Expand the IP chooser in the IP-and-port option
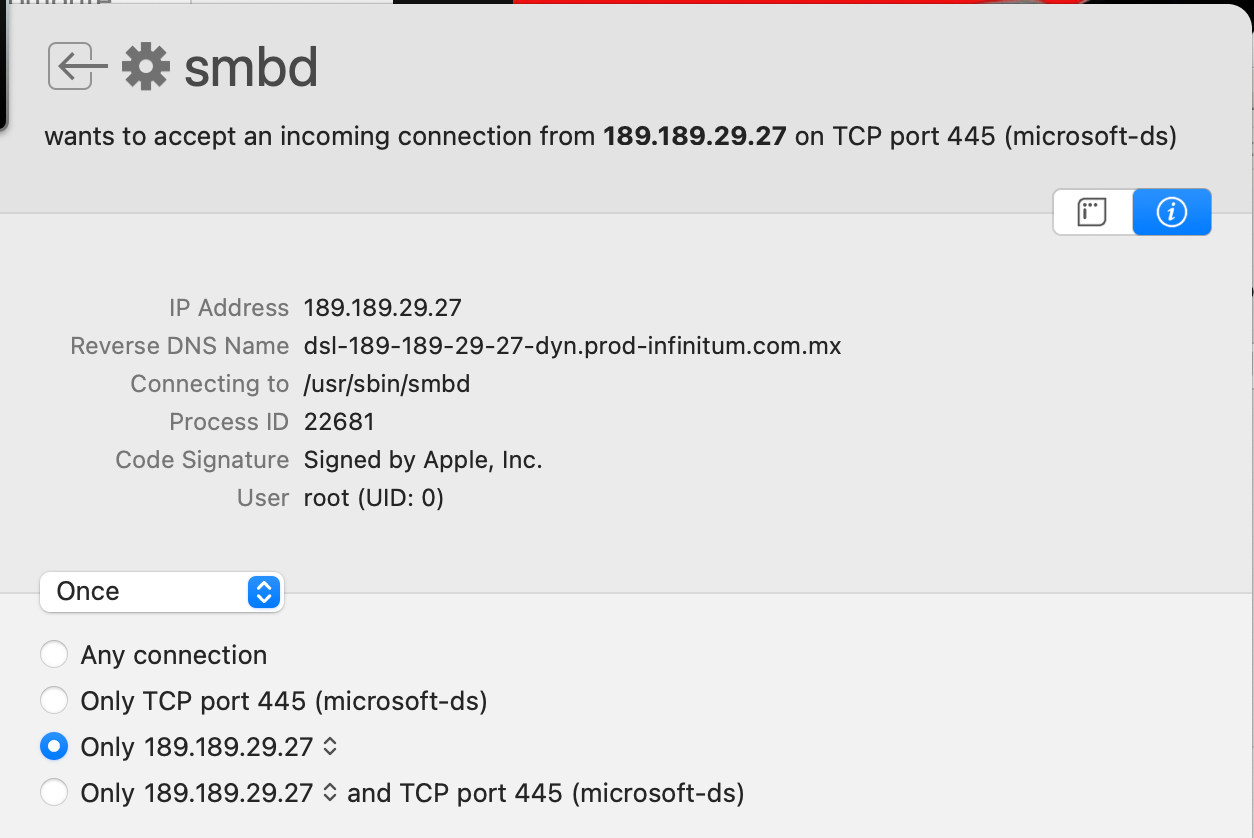1254x838 pixels. tap(331, 793)
